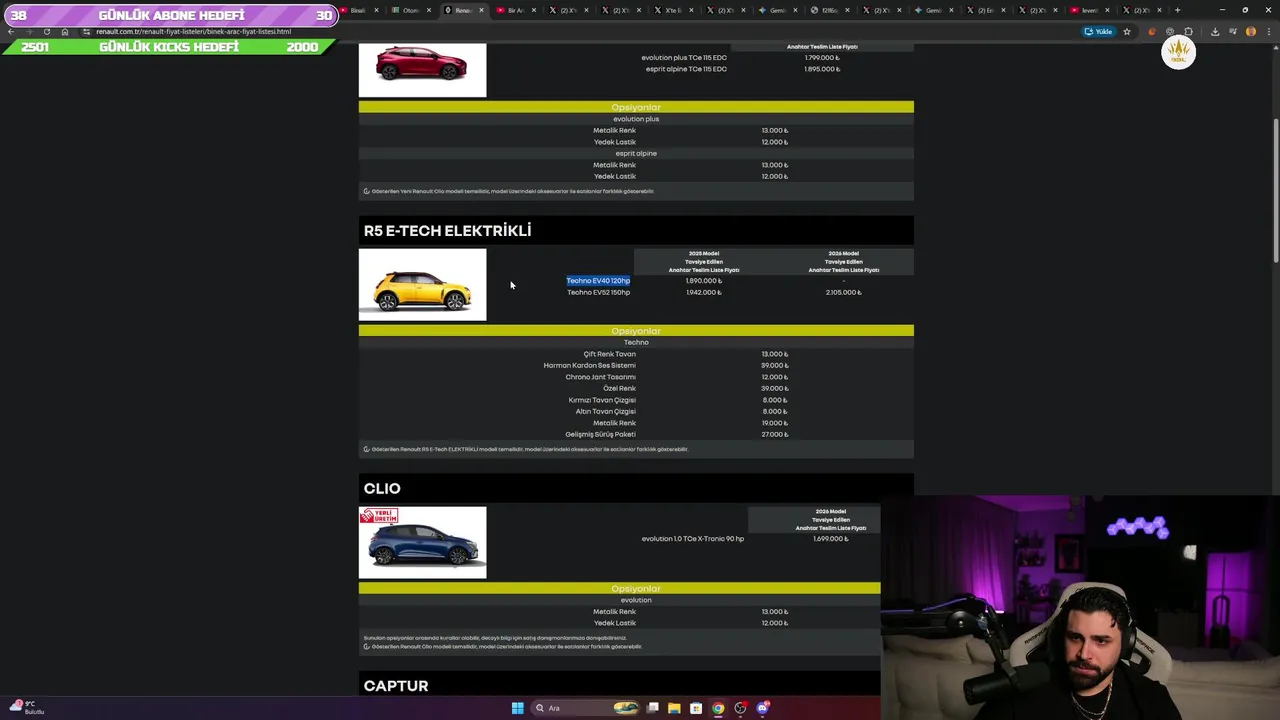Click the Chrono Jant Tasarımı option
1280x720 pixels.
click(600, 377)
